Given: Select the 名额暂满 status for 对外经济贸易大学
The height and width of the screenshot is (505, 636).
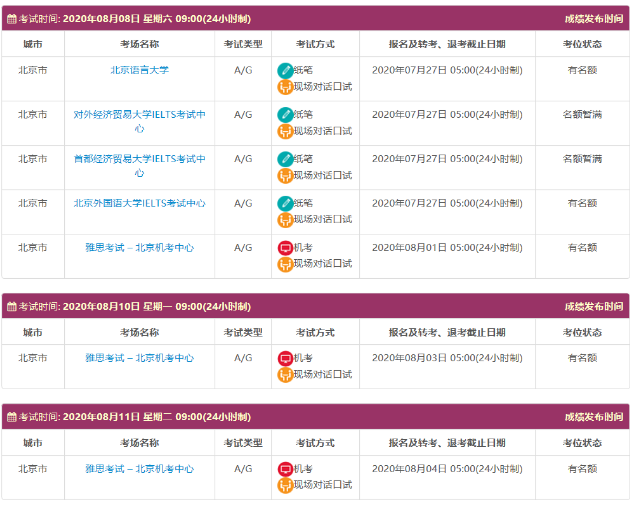Looking at the screenshot, I should [582, 114].
